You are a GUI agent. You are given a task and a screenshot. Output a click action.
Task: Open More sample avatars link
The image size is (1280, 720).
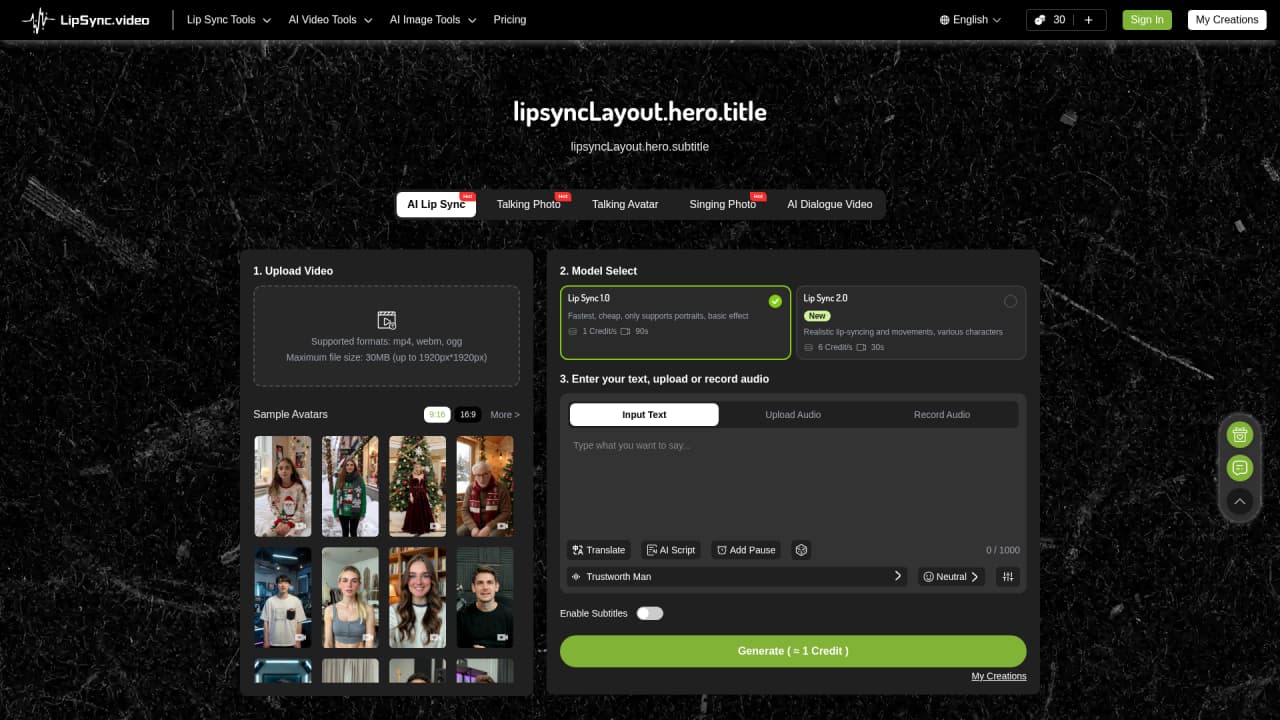[505, 414]
